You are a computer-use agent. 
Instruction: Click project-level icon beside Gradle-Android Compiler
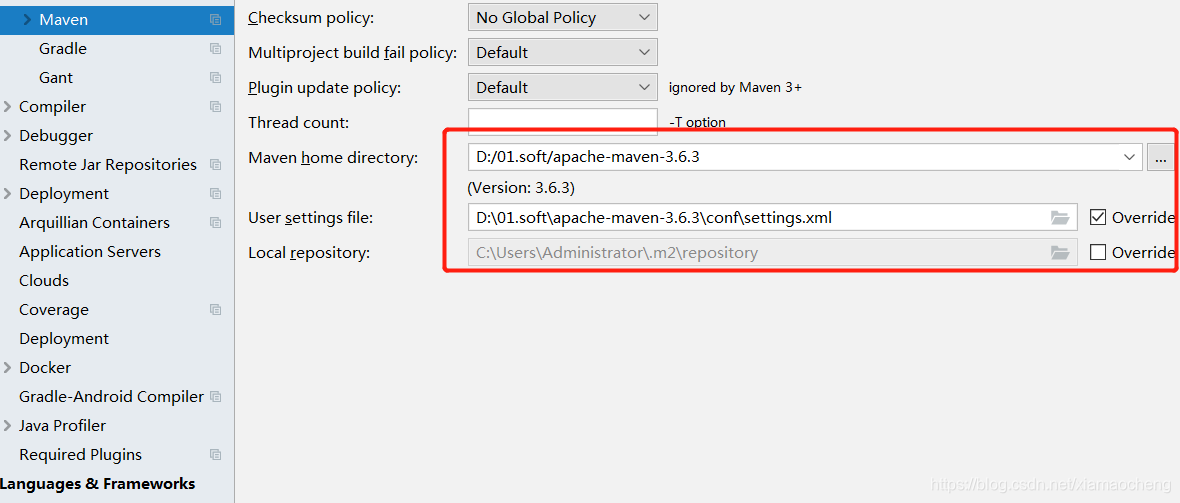[215, 397]
